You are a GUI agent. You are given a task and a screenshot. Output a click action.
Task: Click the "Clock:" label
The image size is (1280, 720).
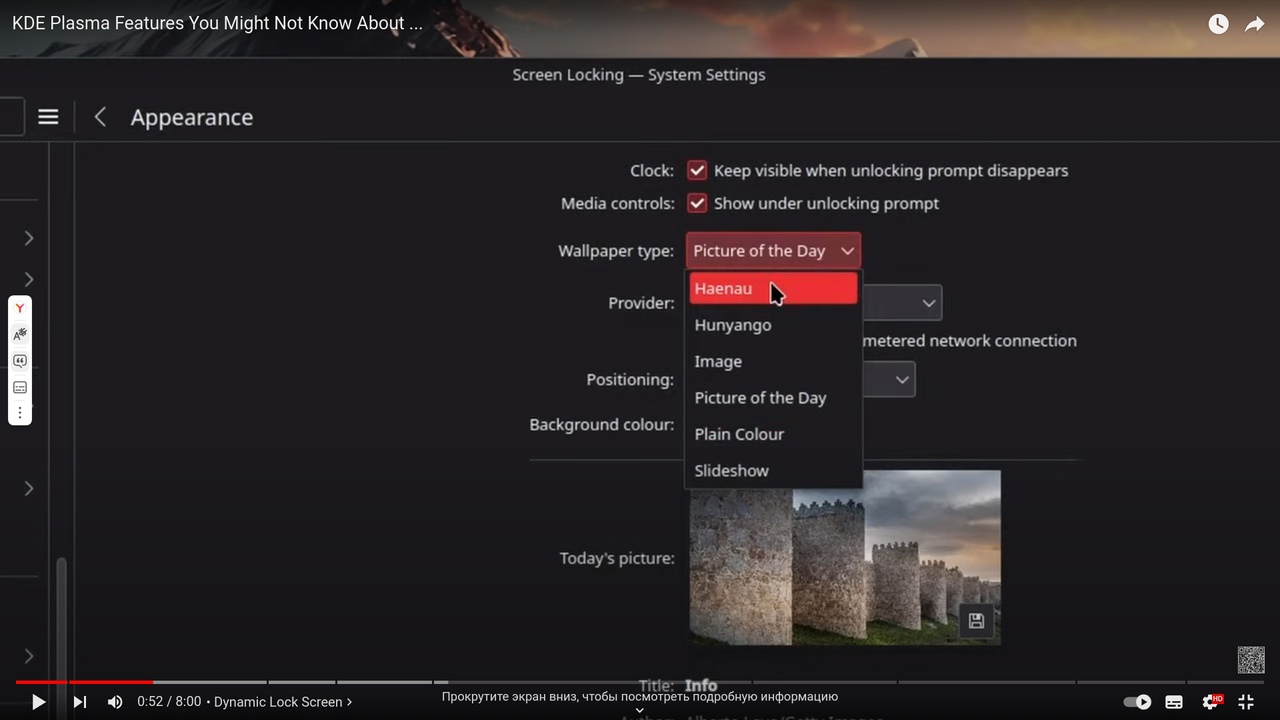[652, 171]
